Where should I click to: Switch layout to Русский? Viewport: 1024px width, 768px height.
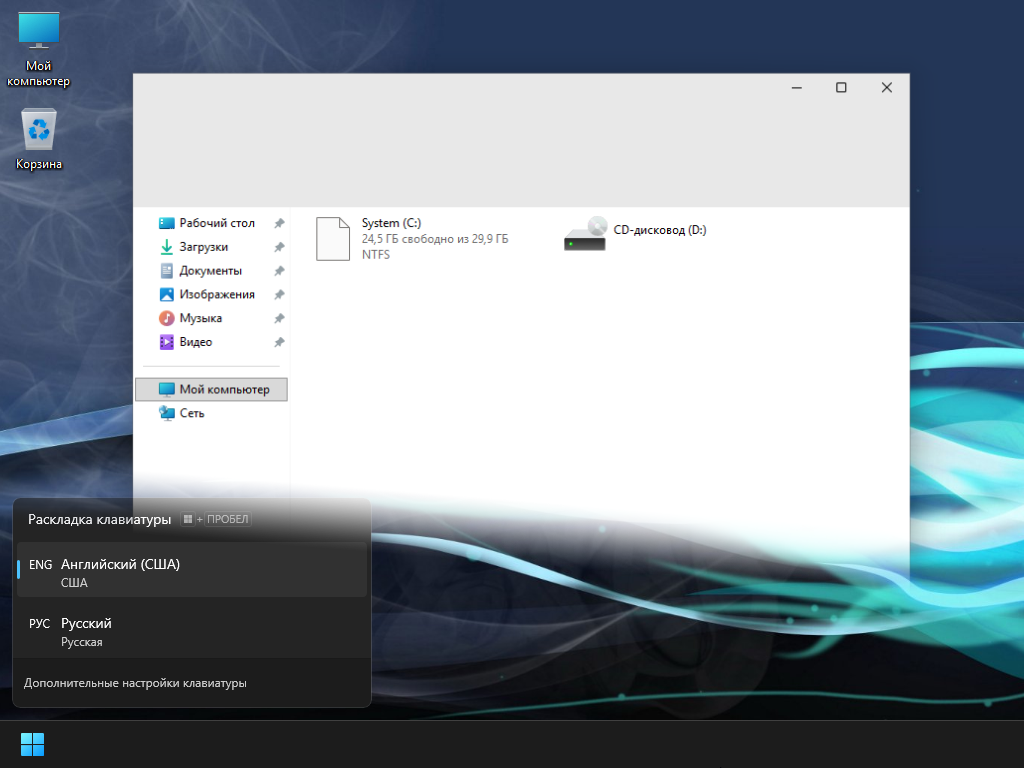click(x=192, y=632)
